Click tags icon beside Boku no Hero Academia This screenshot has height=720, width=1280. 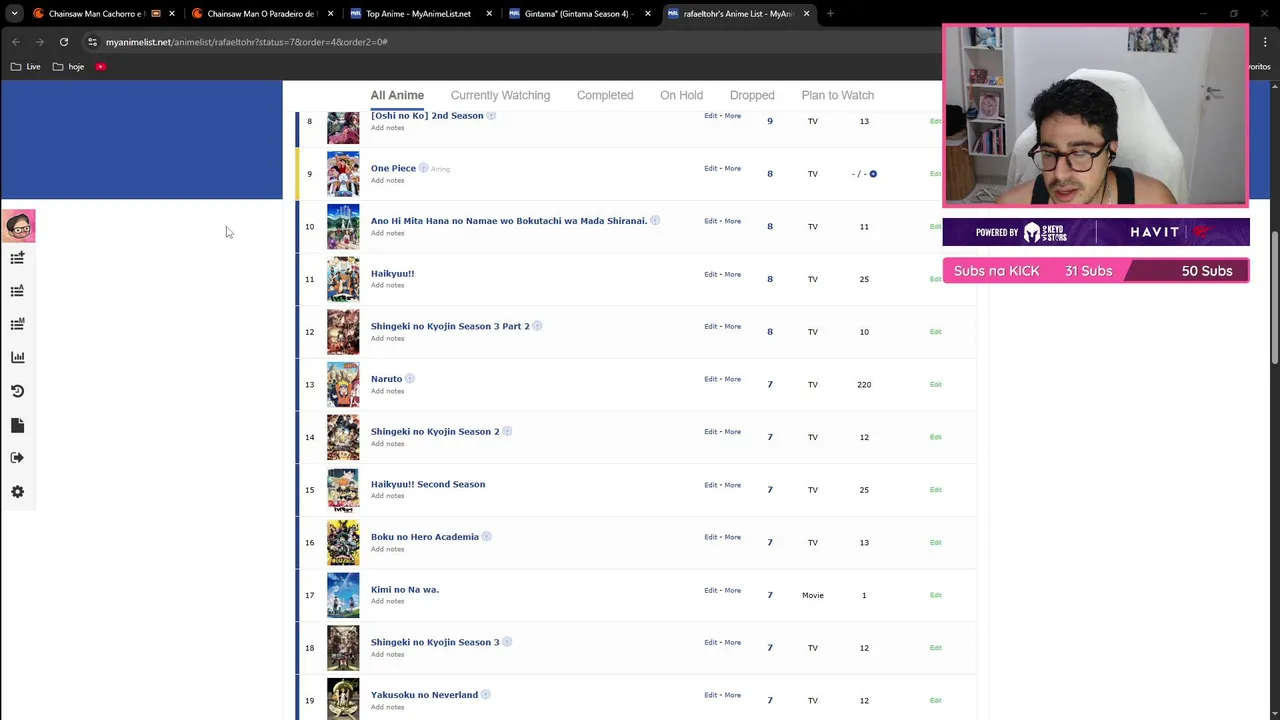pyautogui.click(x=486, y=537)
